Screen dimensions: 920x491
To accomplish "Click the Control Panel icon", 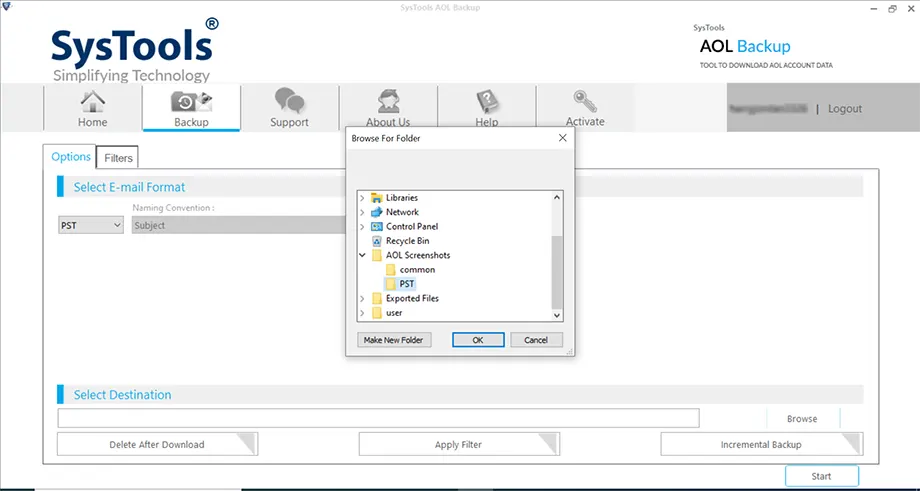I will click(377, 226).
